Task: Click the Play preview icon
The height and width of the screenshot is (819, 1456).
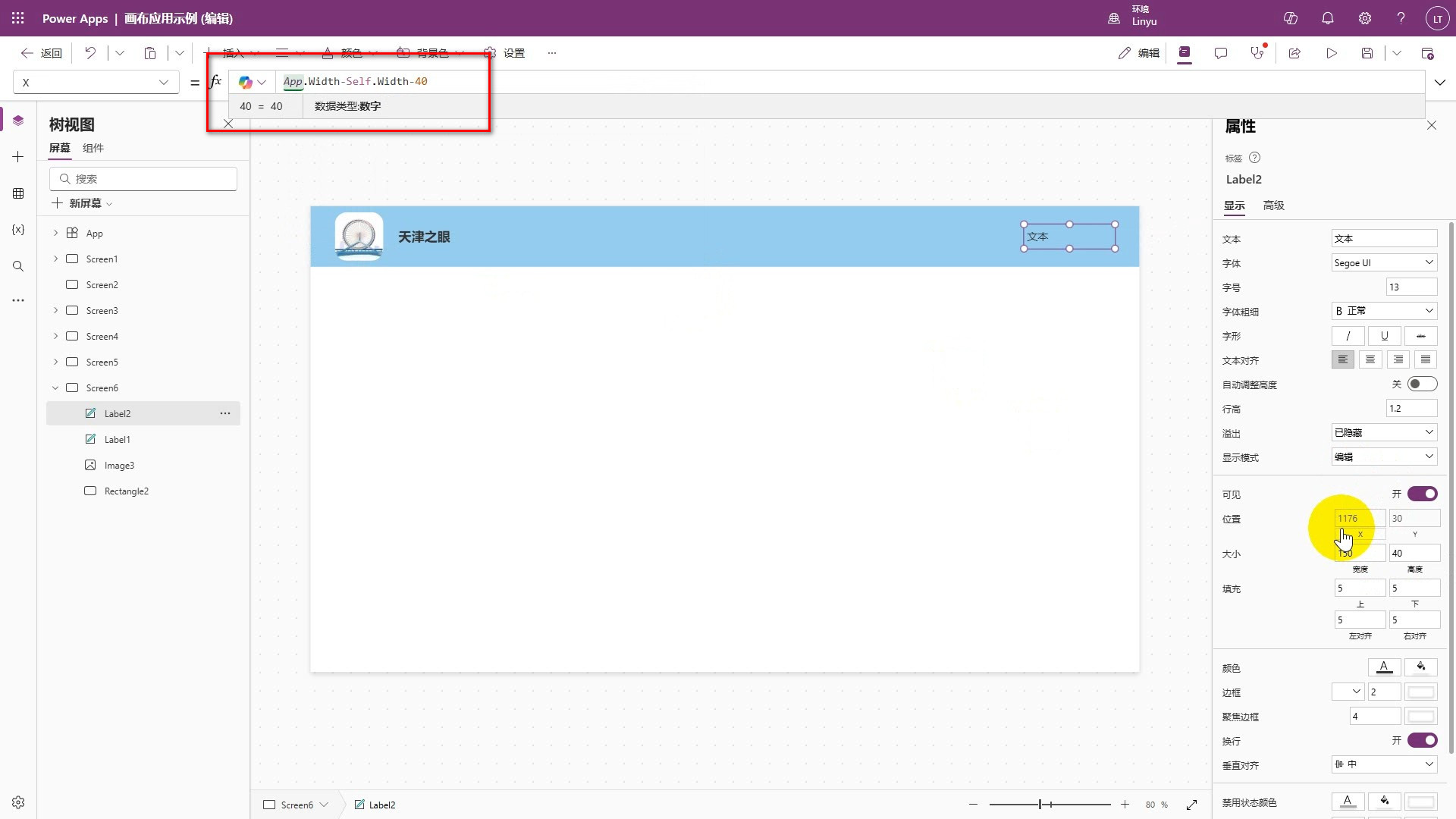Action: click(1332, 53)
